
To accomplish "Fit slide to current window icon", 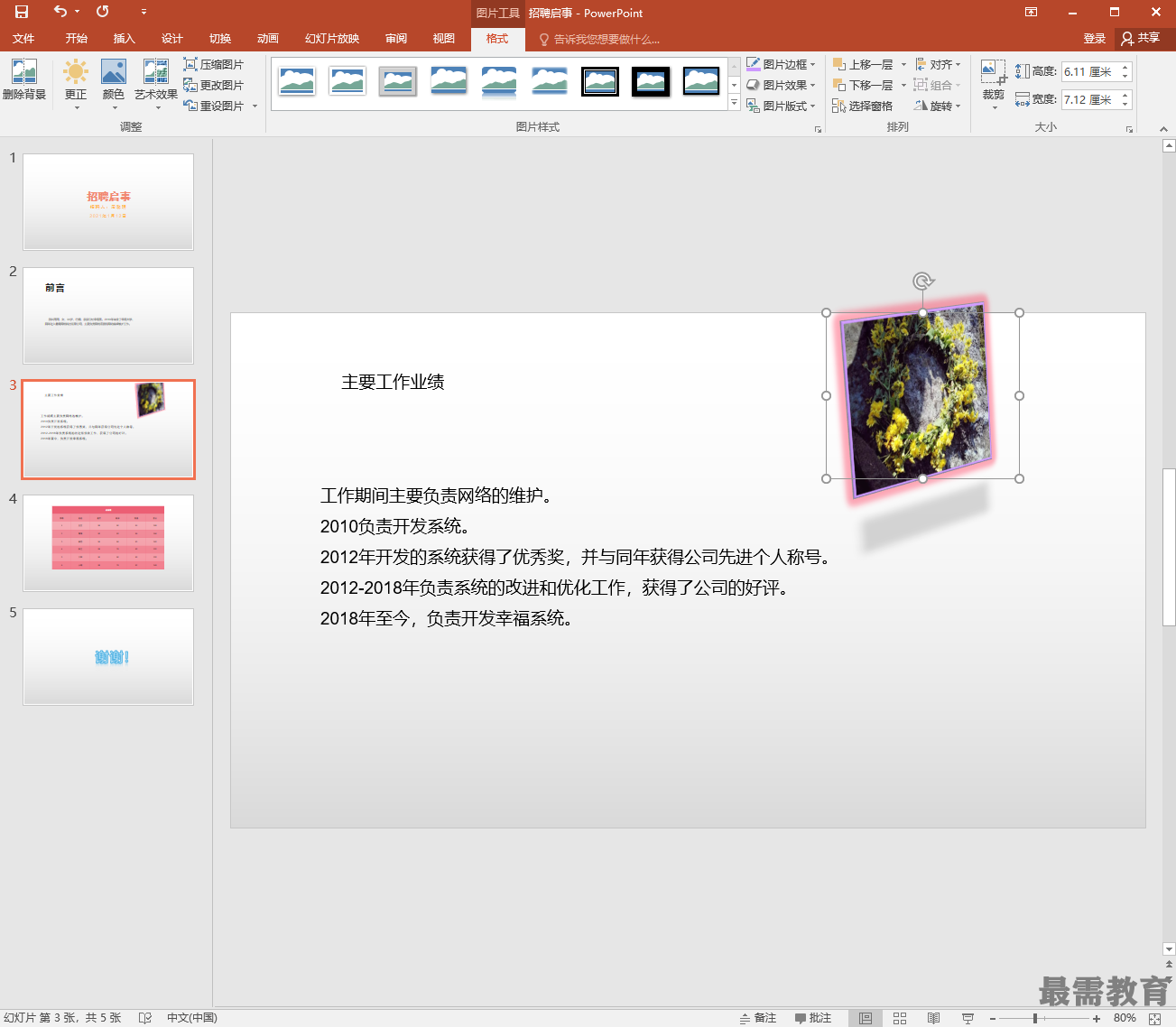I will (x=1154, y=1018).
